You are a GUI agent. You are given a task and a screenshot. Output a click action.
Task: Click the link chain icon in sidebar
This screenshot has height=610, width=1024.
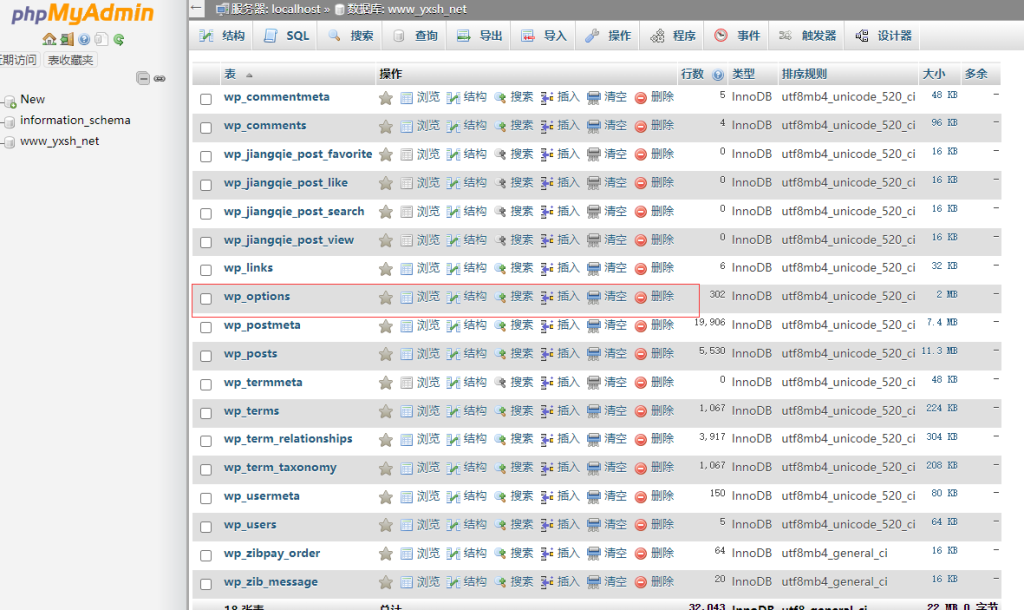click(x=160, y=78)
